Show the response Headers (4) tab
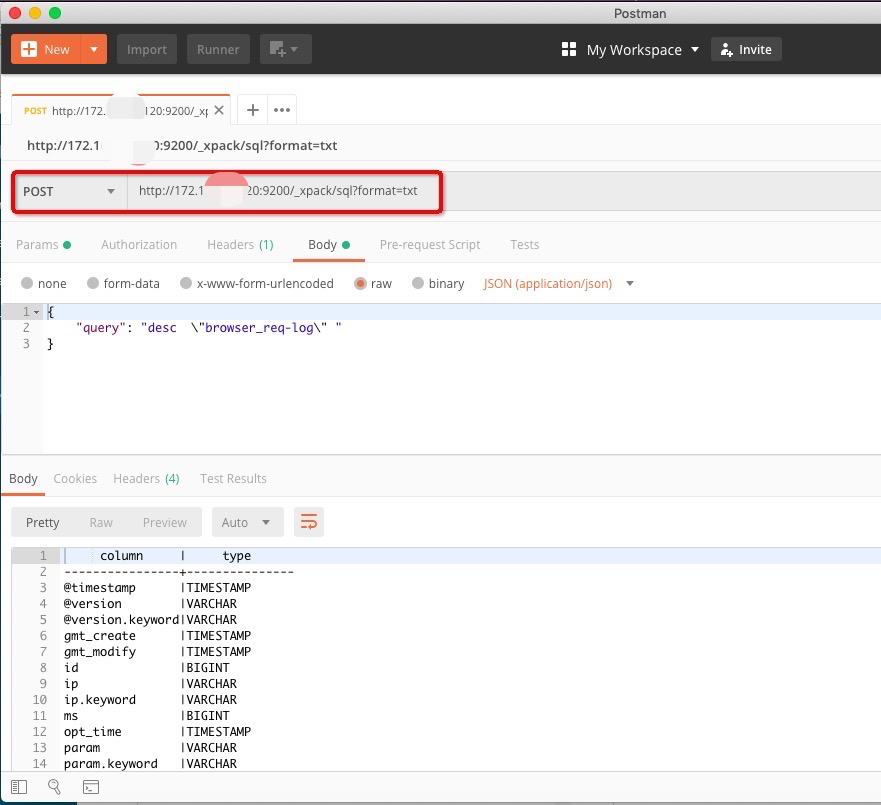Viewport: 881px width, 805px height. pyautogui.click(x=146, y=479)
